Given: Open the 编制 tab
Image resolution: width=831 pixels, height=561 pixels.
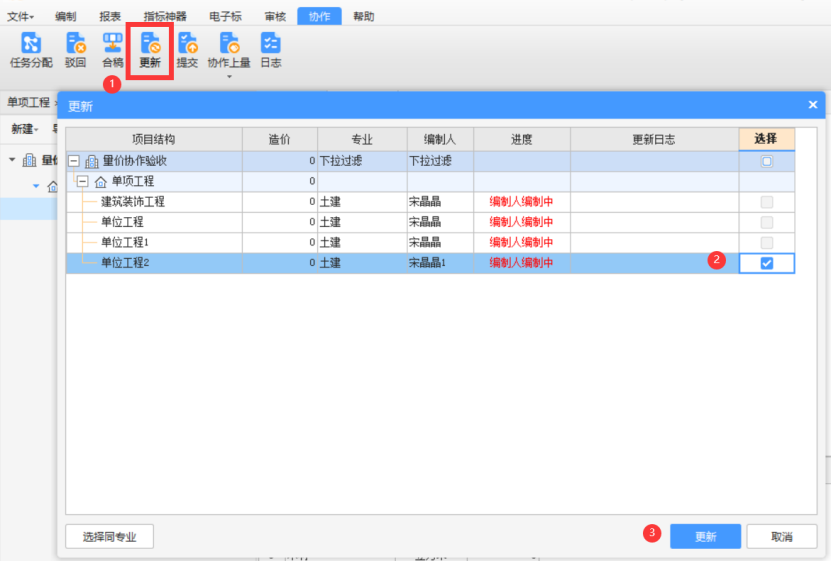Looking at the screenshot, I should (66, 16).
